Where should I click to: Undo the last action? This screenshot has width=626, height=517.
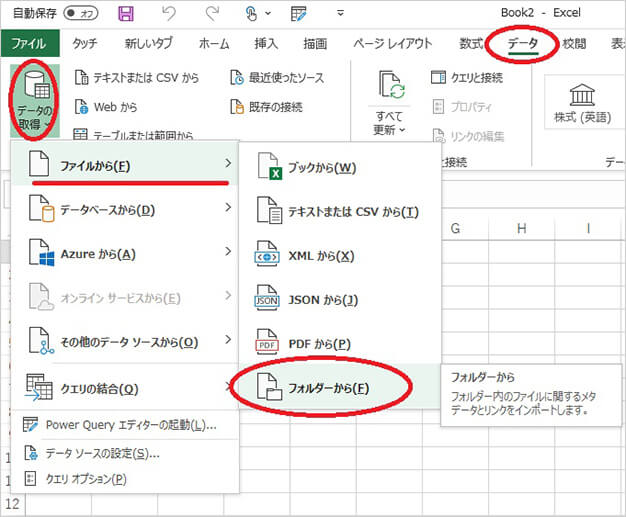tap(169, 14)
